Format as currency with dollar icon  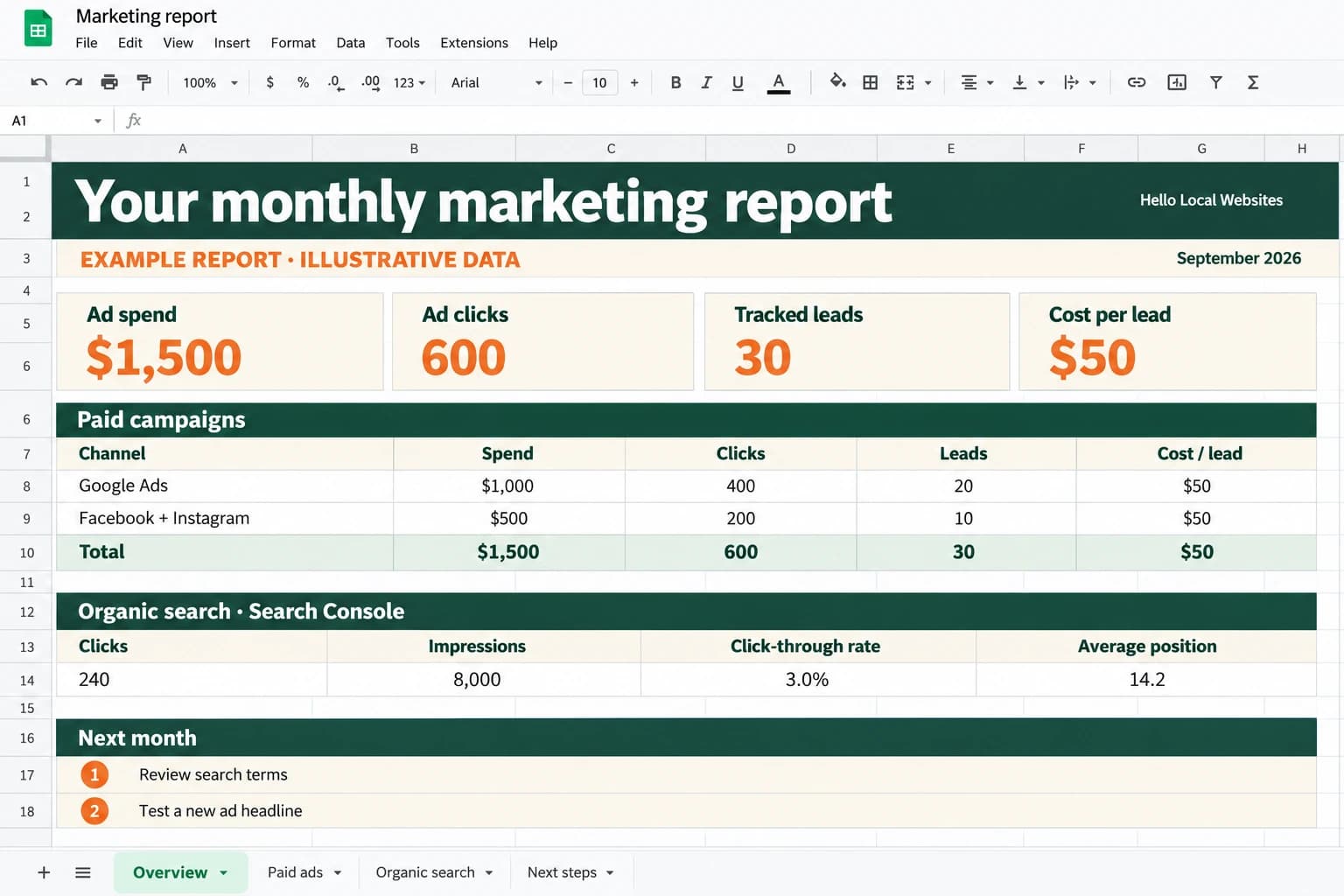pyautogui.click(x=269, y=82)
